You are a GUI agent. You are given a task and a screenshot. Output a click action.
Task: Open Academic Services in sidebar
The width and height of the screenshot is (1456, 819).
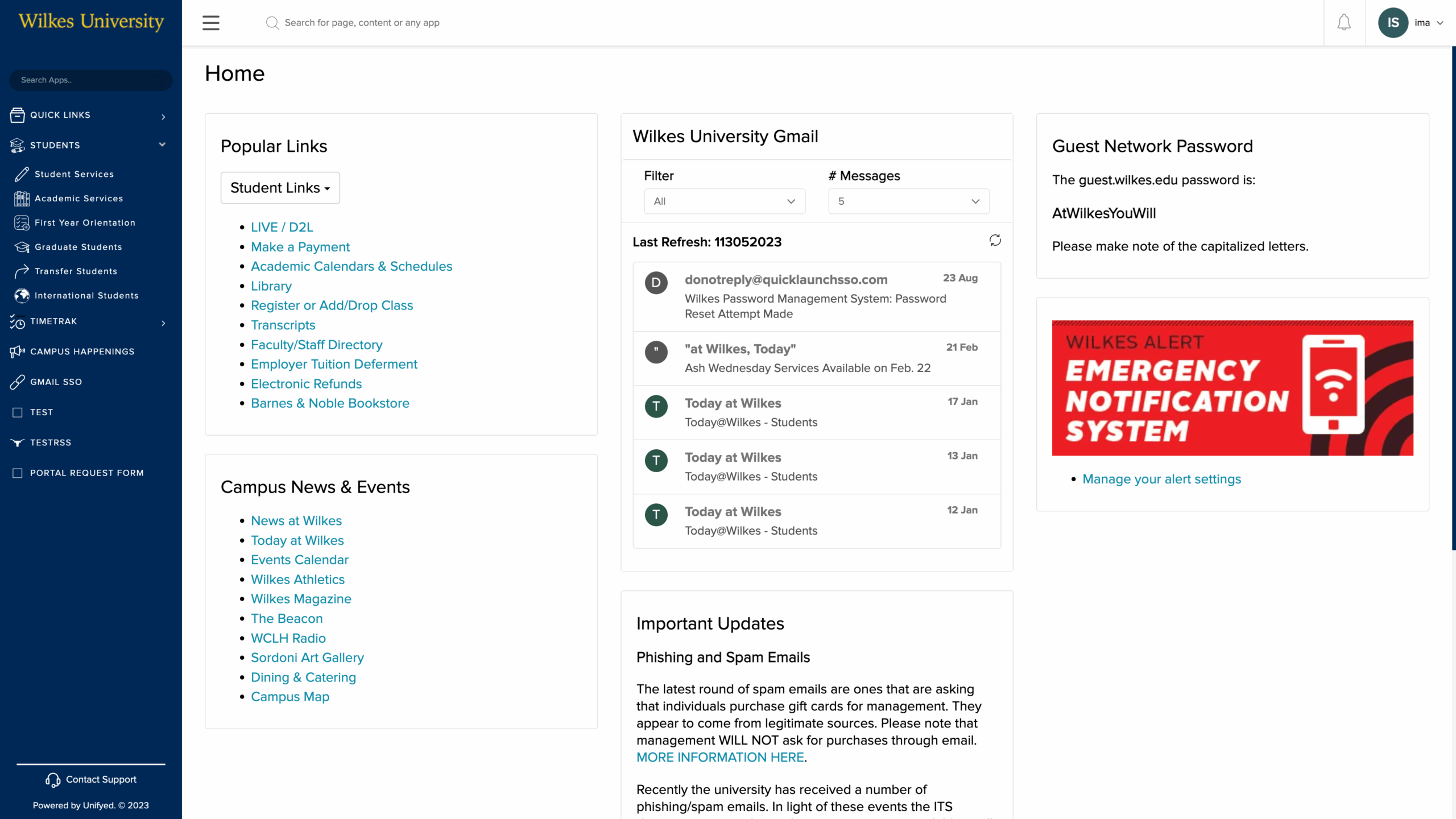tap(78, 198)
